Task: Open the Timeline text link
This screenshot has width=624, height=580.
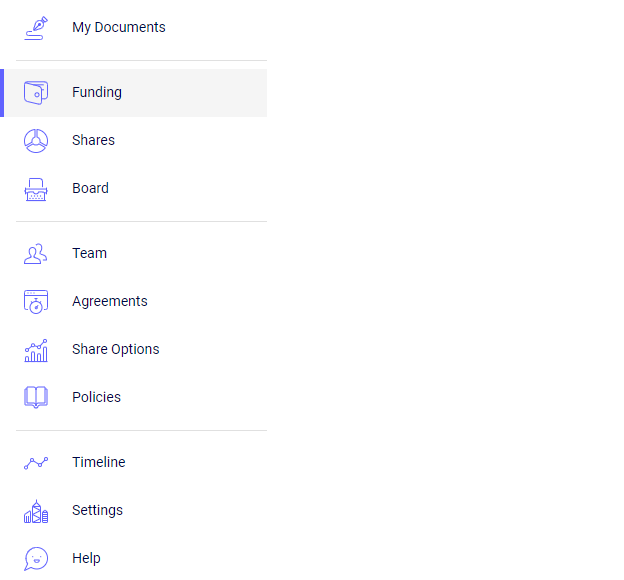Action: (x=99, y=463)
